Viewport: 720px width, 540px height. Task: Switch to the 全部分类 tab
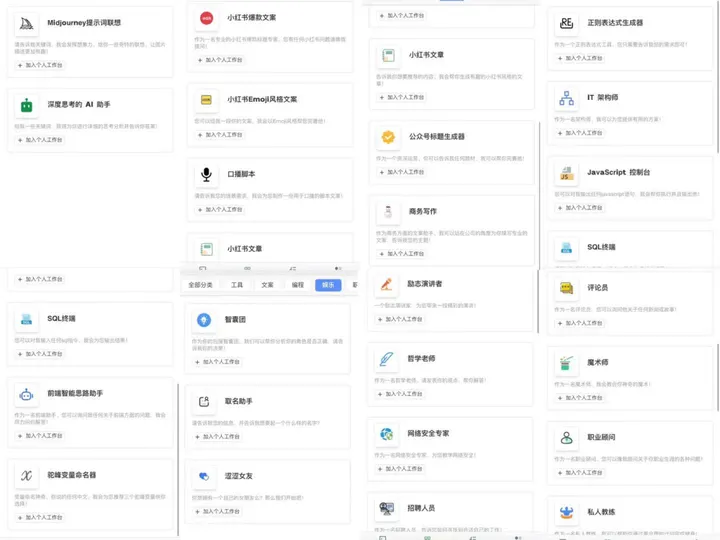pyautogui.click(x=200, y=285)
